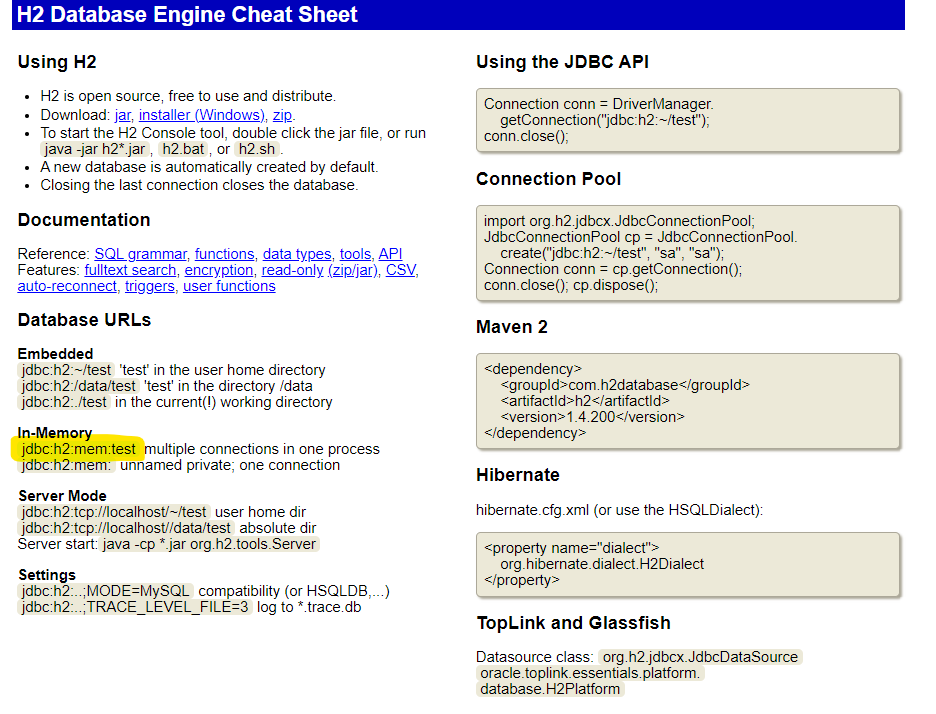
Task: Open the fulltext search feature link
Action: point(130,270)
